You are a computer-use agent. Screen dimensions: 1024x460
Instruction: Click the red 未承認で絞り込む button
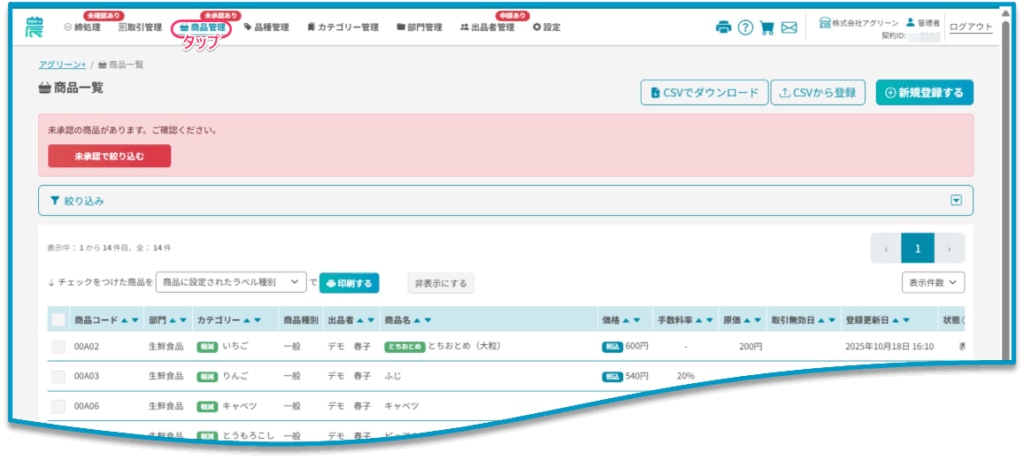tap(109, 156)
